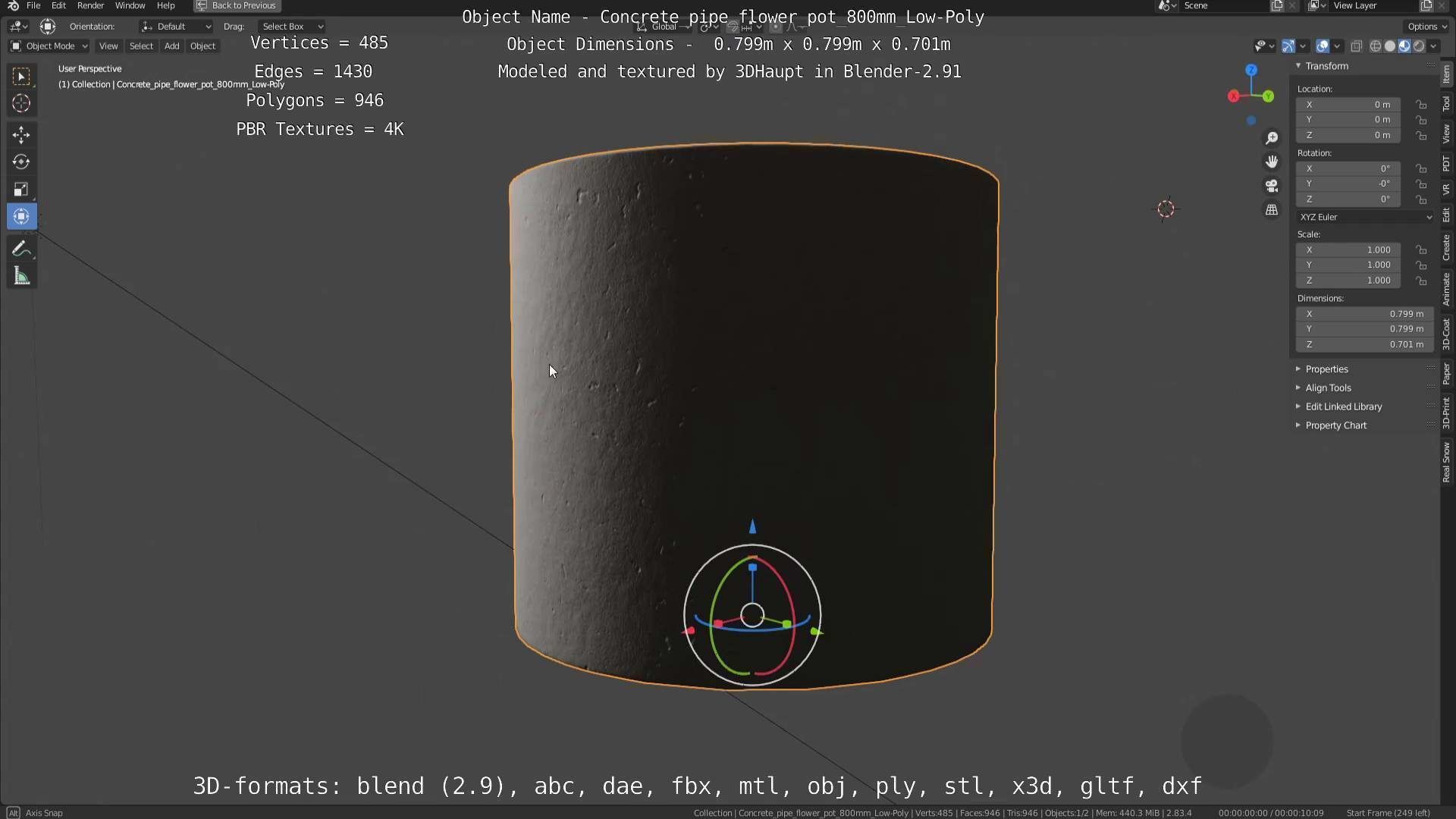The height and width of the screenshot is (819, 1456).
Task: Open the viewport View menu
Action: tap(108, 46)
